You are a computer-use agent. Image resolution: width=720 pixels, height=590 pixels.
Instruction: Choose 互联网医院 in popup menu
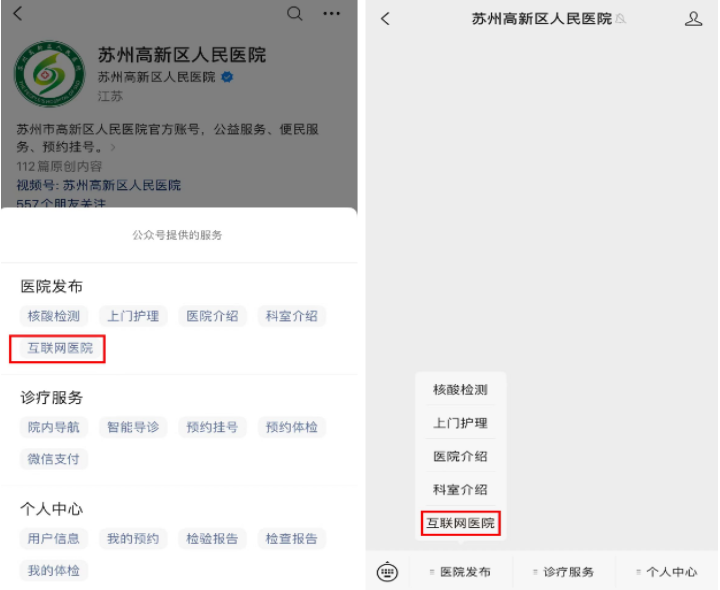point(461,523)
